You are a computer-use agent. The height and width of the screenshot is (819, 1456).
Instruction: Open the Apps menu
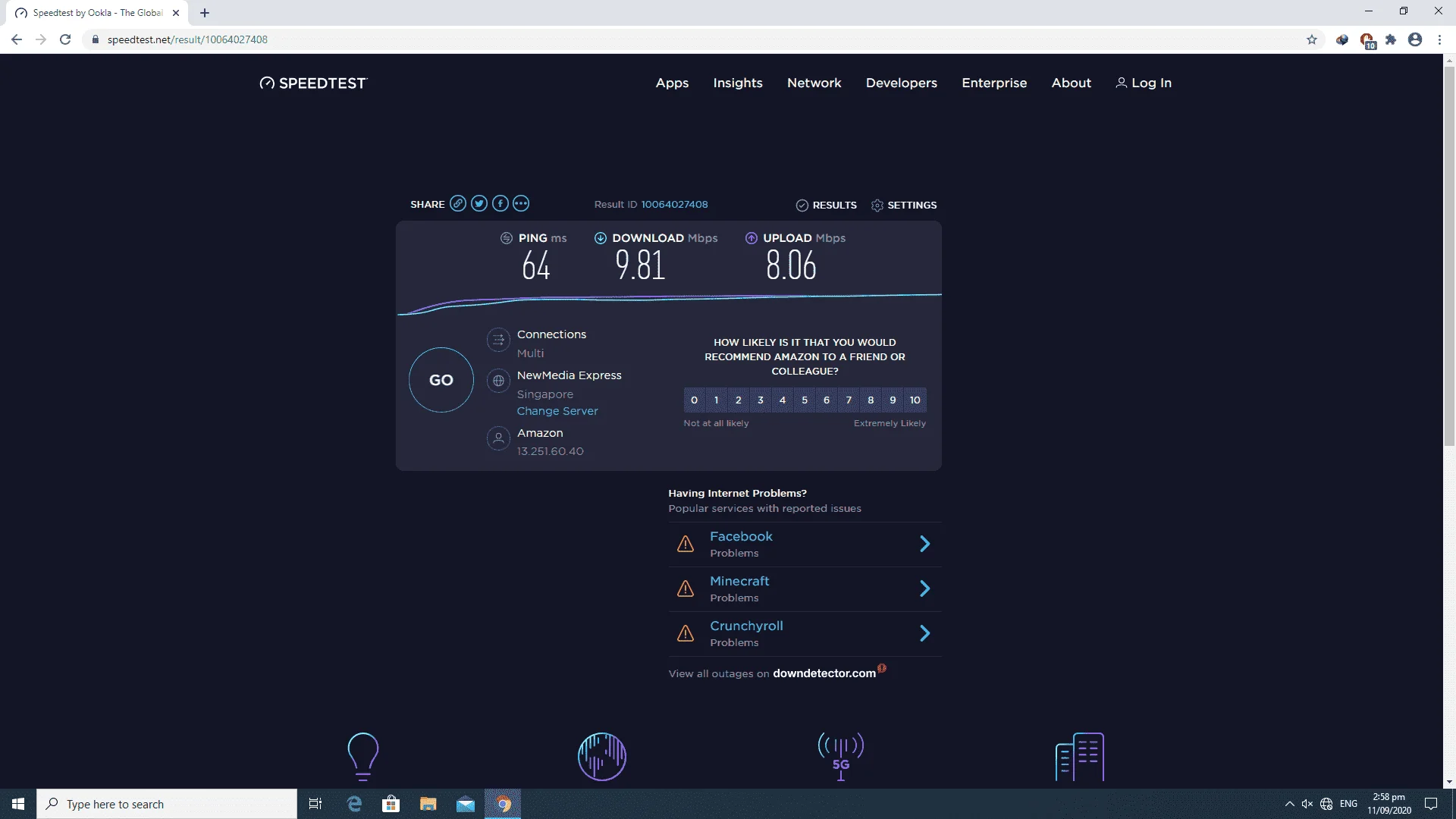pyautogui.click(x=672, y=83)
